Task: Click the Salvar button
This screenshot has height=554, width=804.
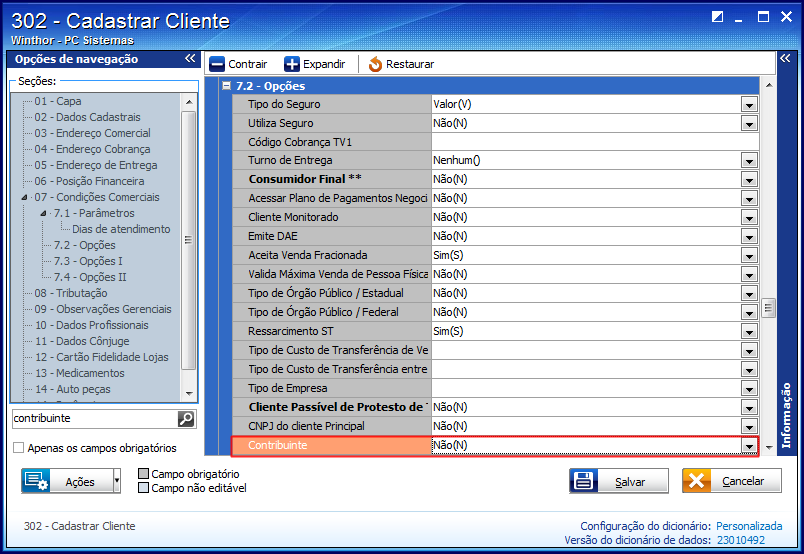Action: pos(619,481)
